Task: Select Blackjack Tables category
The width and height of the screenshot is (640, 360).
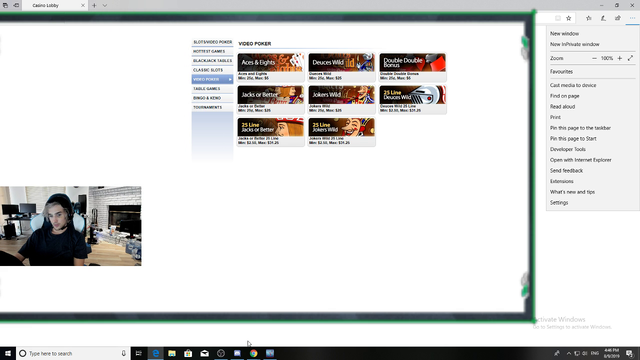Action: pos(212,61)
